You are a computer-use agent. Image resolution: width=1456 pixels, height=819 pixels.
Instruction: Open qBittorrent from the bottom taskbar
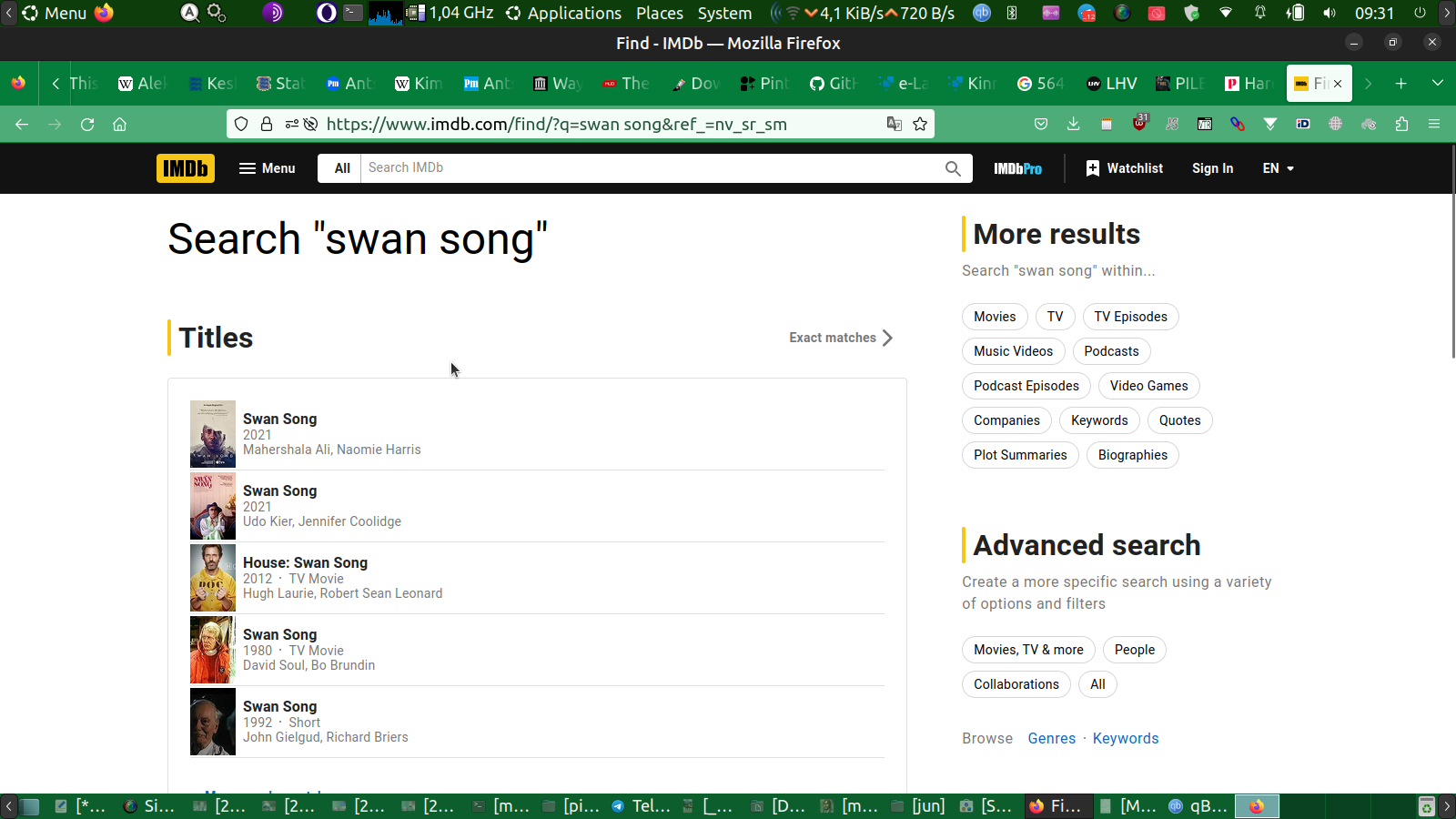pyautogui.click(x=1199, y=806)
